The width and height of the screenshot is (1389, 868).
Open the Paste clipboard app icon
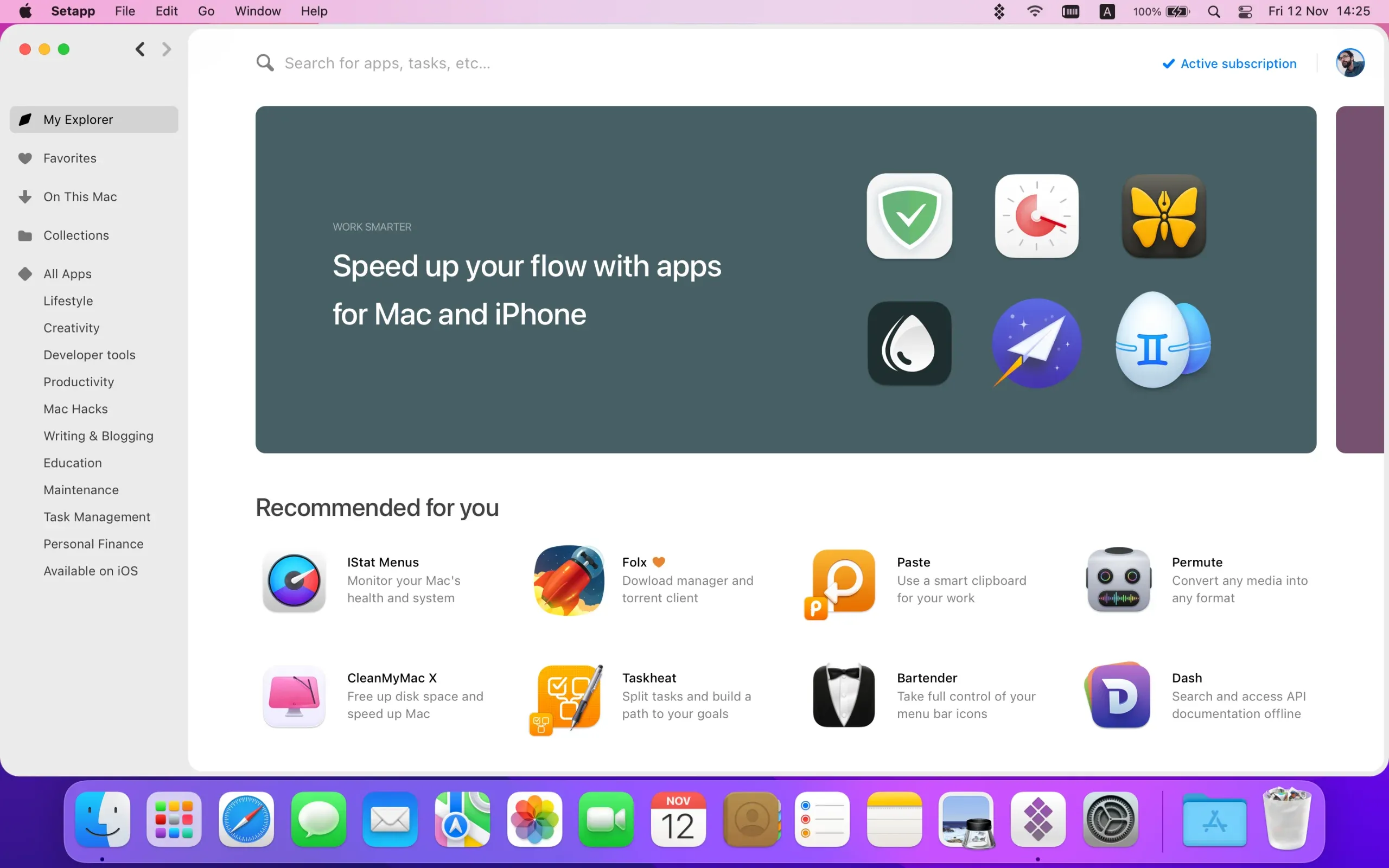843,580
